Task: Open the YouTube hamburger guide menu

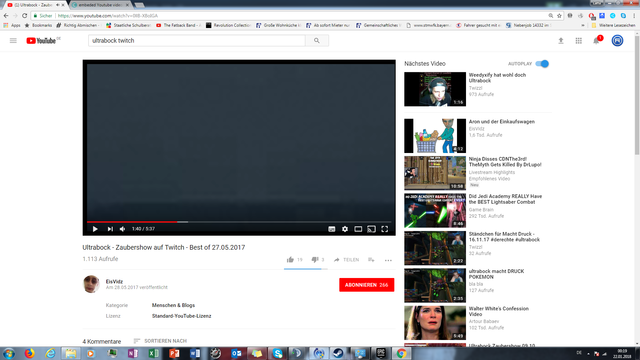Action: pos(13,40)
